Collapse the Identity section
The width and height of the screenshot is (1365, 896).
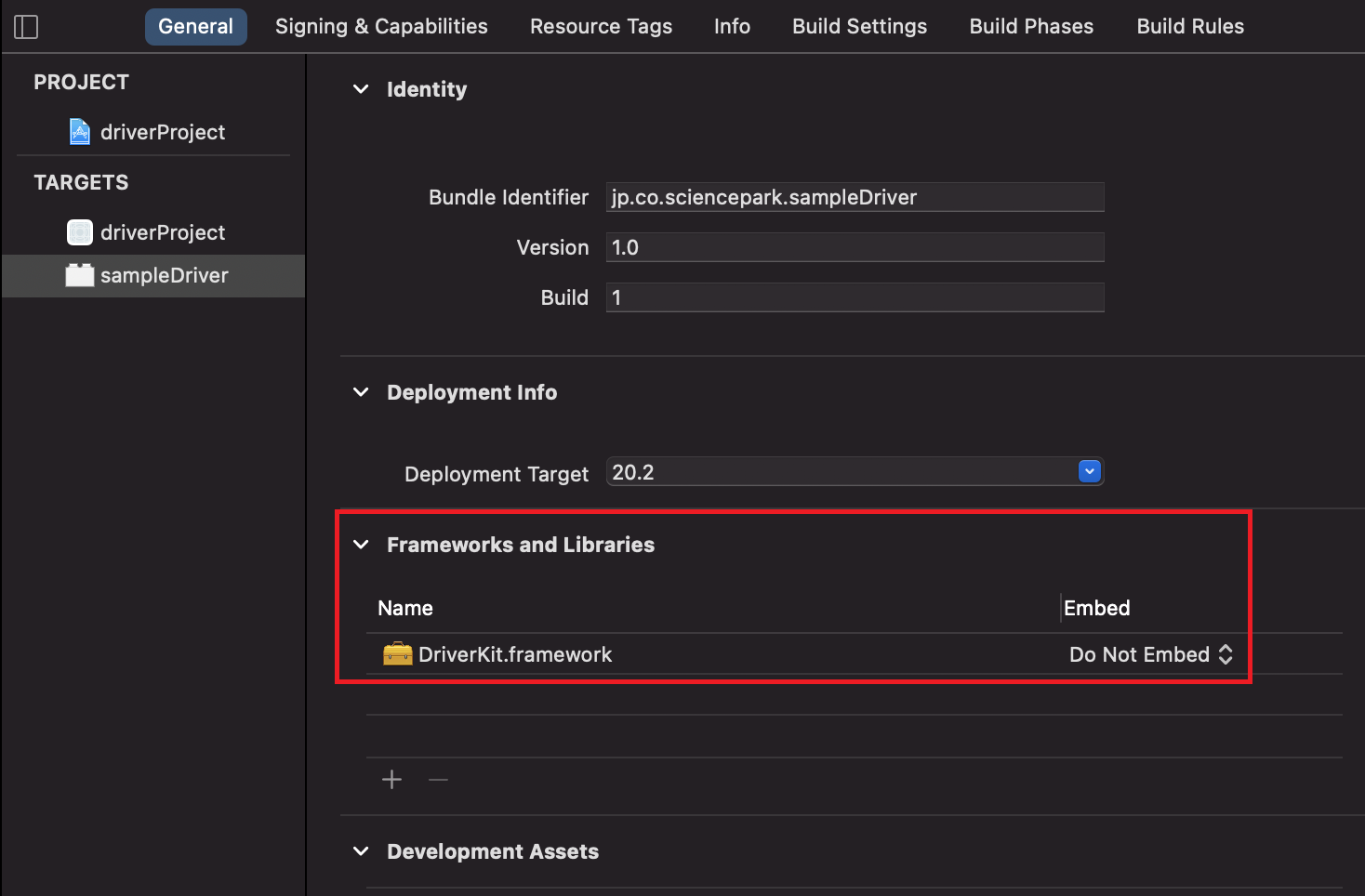pos(361,89)
